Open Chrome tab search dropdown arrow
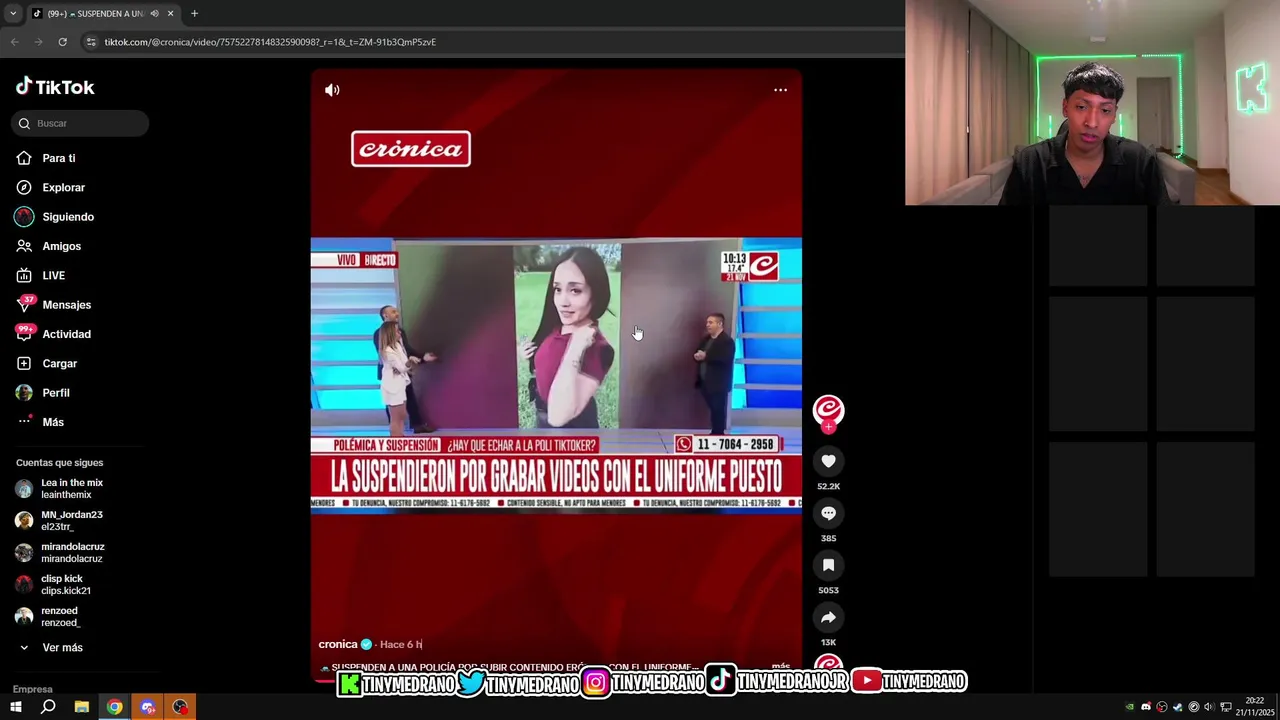The width and height of the screenshot is (1280, 720). pos(12,14)
